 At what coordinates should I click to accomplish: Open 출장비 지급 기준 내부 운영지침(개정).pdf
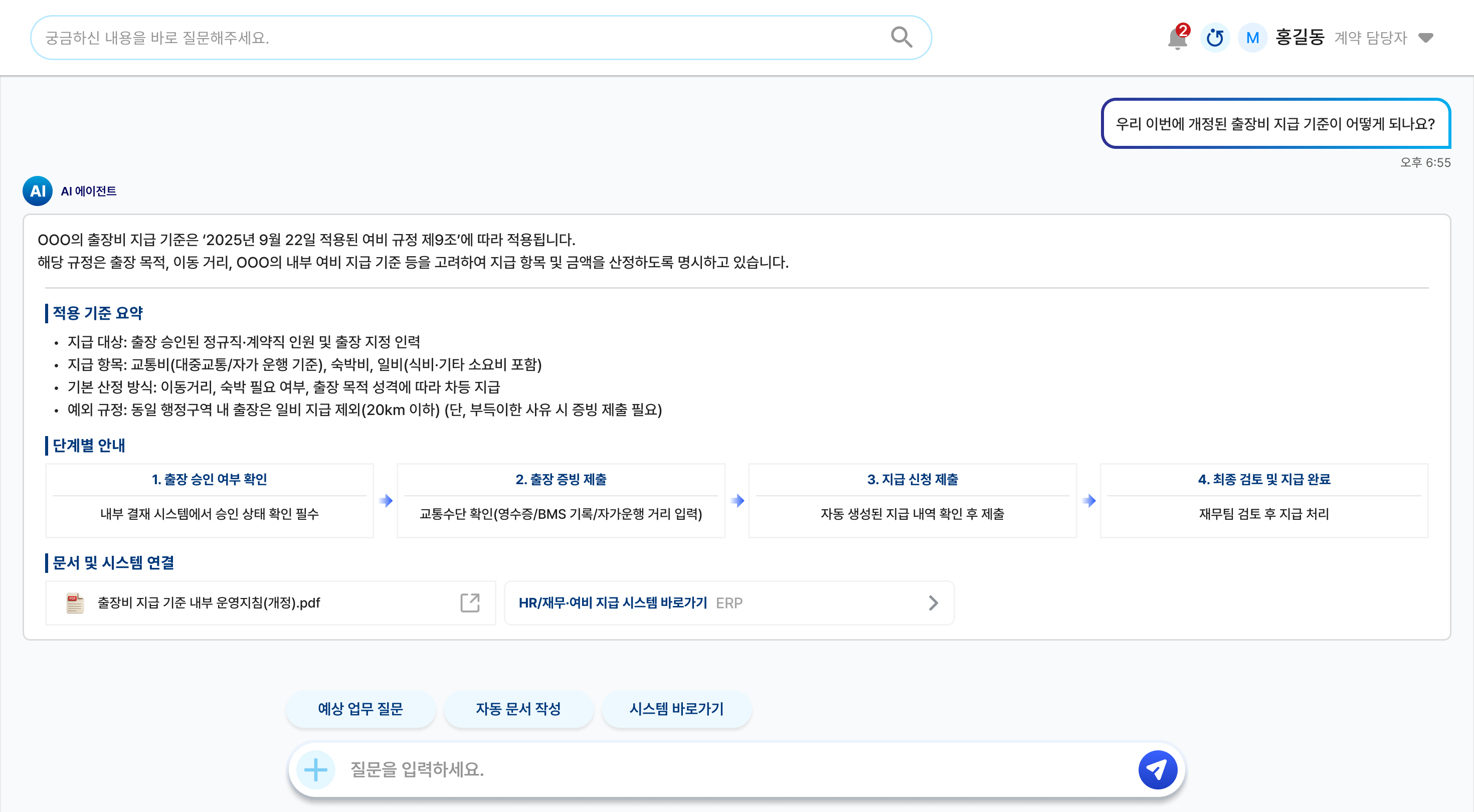tap(271, 602)
